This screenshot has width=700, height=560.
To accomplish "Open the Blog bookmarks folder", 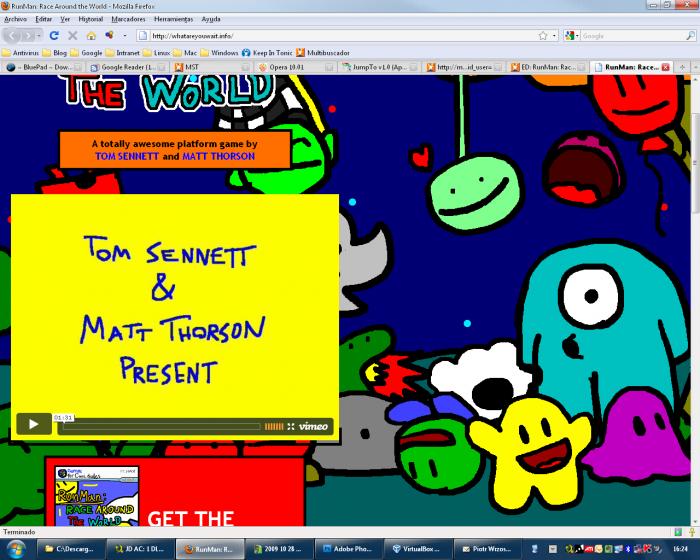I will pos(55,53).
